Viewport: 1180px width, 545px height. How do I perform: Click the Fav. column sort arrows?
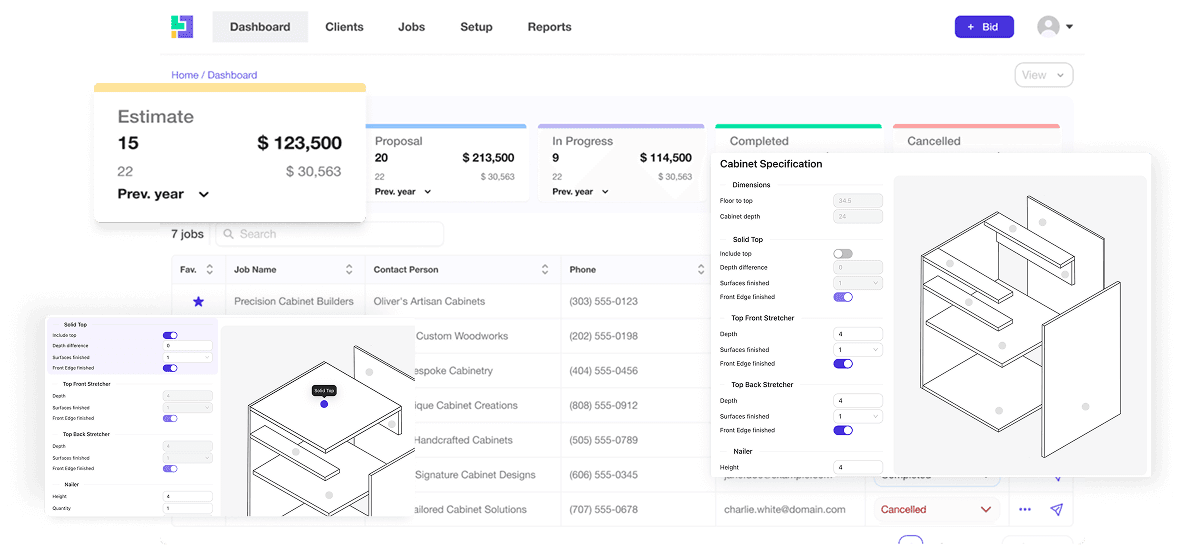209,270
